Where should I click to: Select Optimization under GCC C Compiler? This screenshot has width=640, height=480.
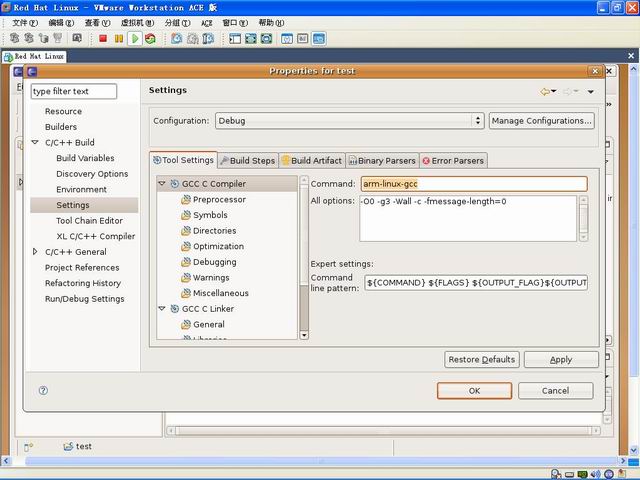pyautogui.click(x=218, y=247)
